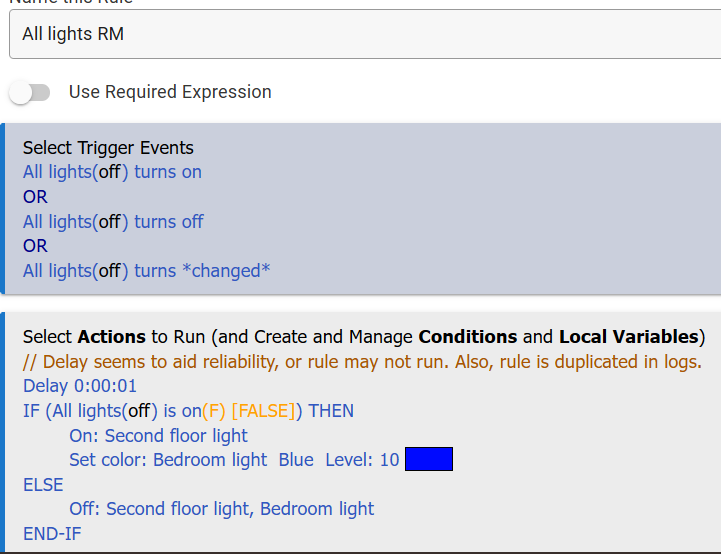This screenshot has width=721, height=554.
Task: Select the "All lights(off) turns on" trigger
Action: pyautogui.click(x=112, y=172)
